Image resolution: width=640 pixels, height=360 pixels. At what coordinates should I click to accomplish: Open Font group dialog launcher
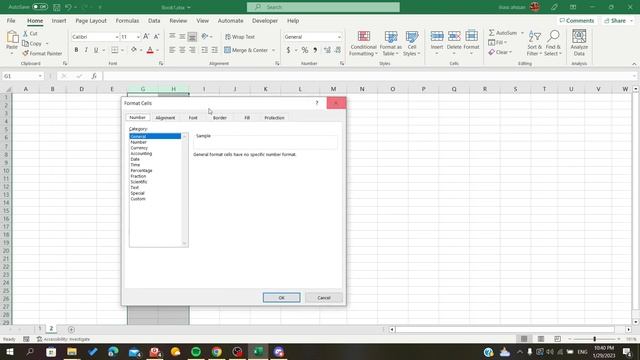161,64
